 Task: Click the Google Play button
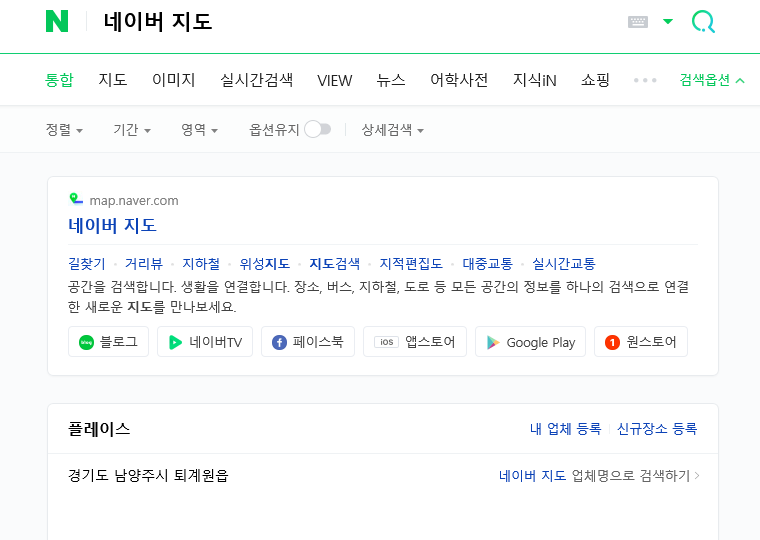530,342
